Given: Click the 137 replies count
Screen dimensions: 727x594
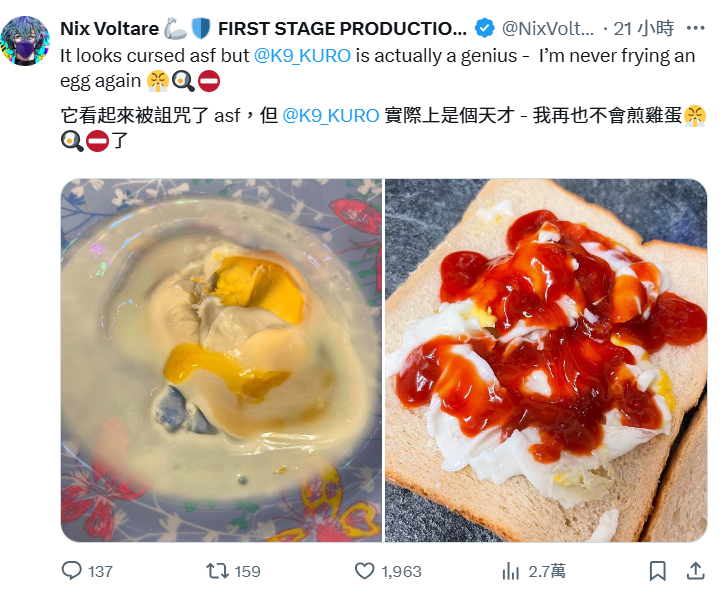Looking at the screenshot, I should tap(100, 571).
